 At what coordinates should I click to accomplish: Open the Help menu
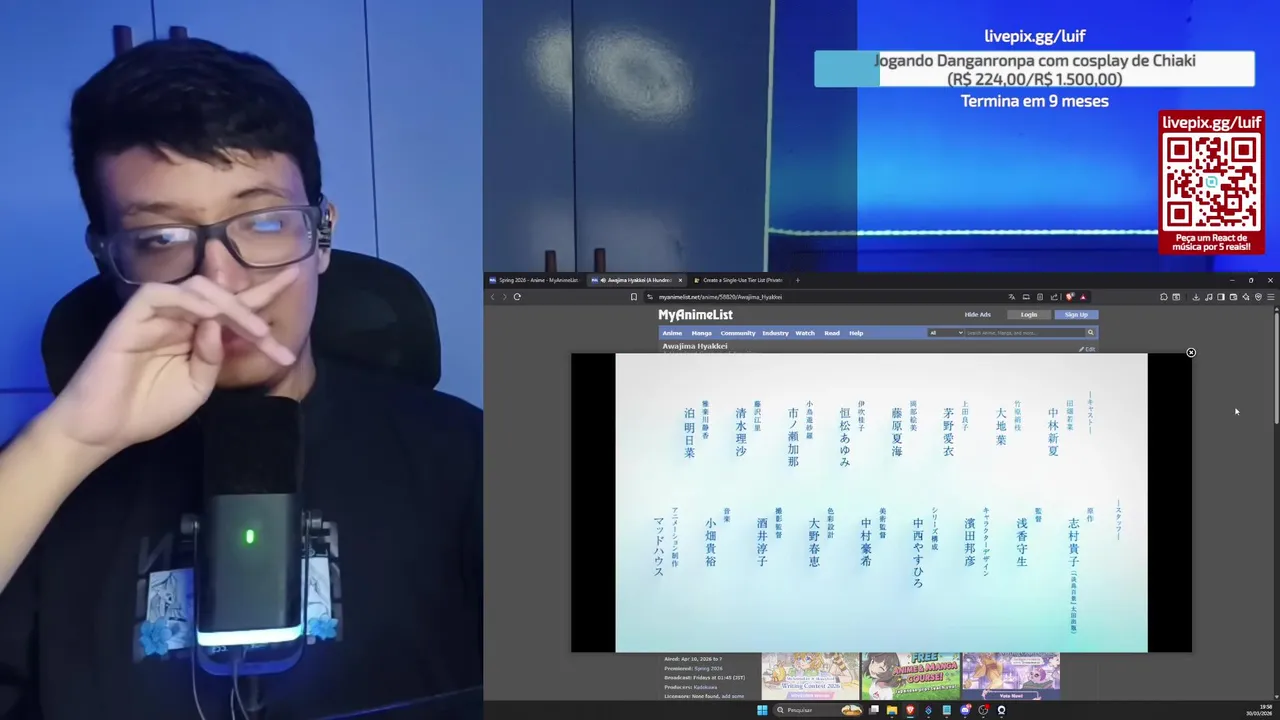(x=856, y=333)
